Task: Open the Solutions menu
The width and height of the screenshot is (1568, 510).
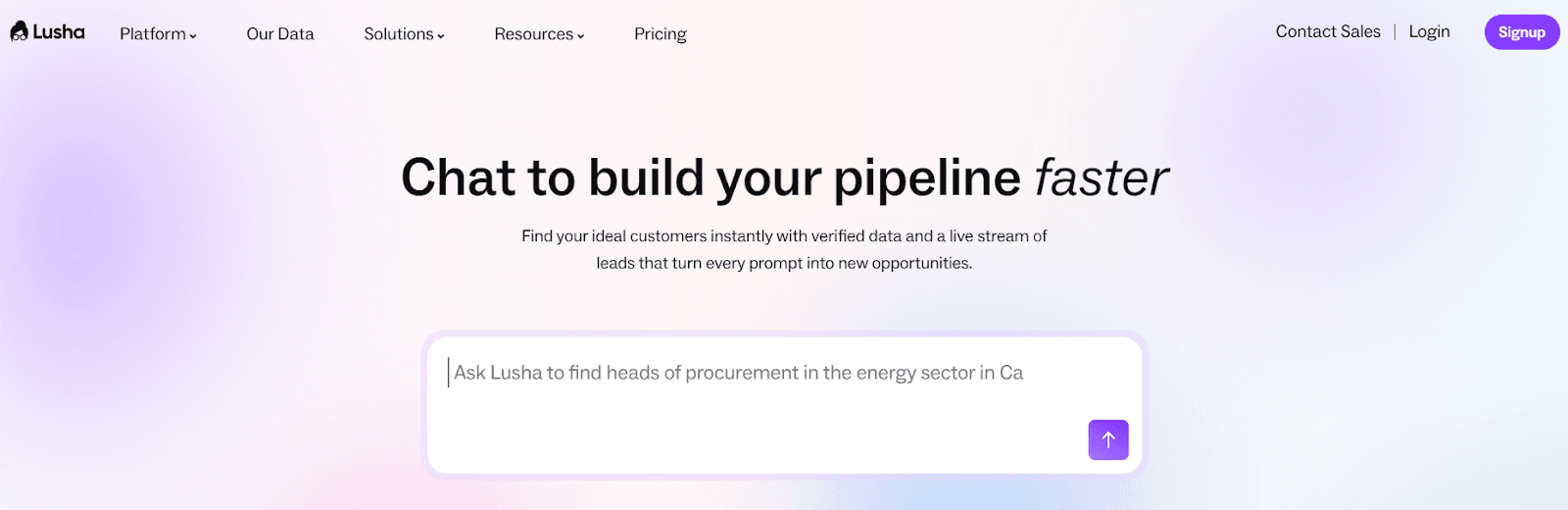Action: (399, 34)
